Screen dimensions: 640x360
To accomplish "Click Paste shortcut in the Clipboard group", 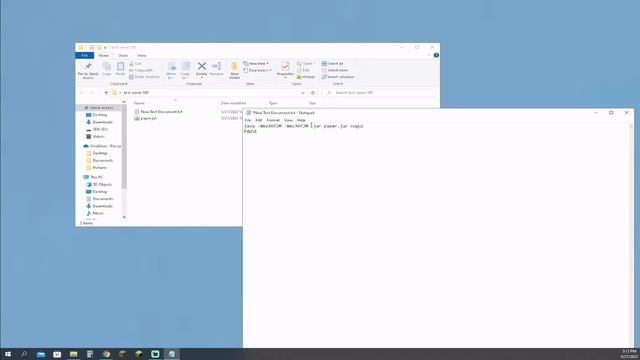I will click(x=144, y=77).
